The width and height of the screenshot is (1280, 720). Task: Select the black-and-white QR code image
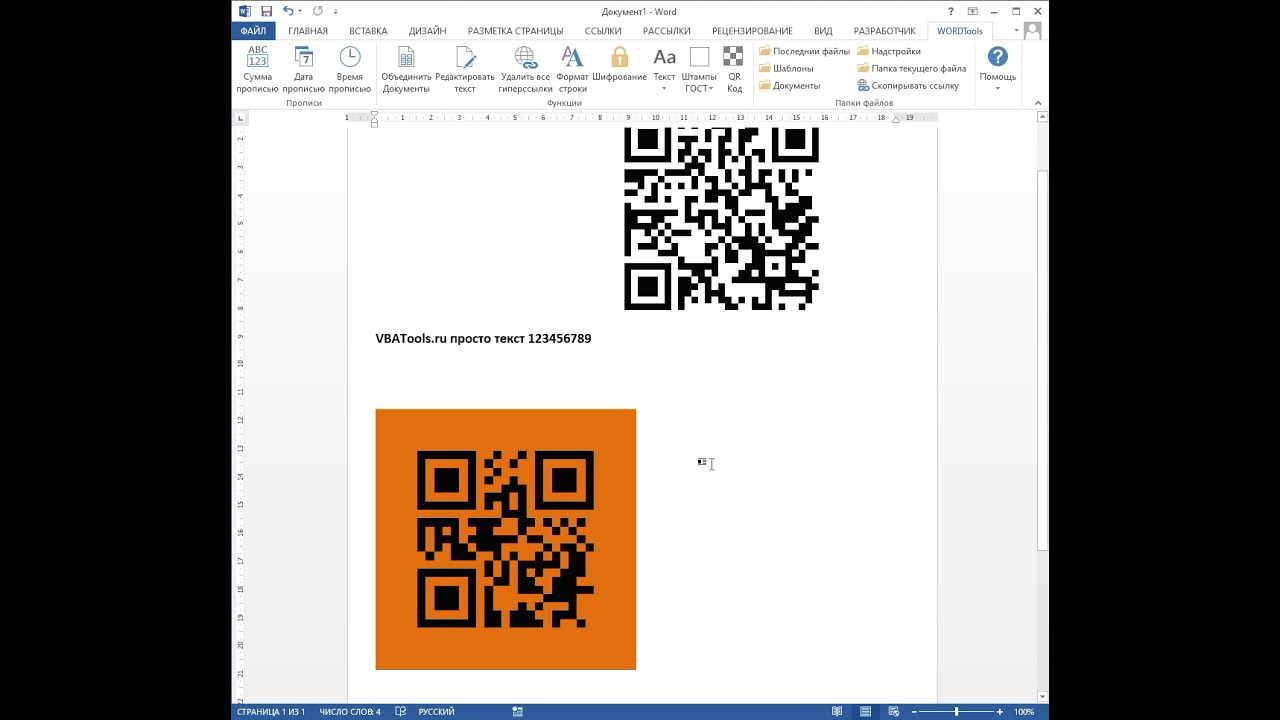(721, 218)
